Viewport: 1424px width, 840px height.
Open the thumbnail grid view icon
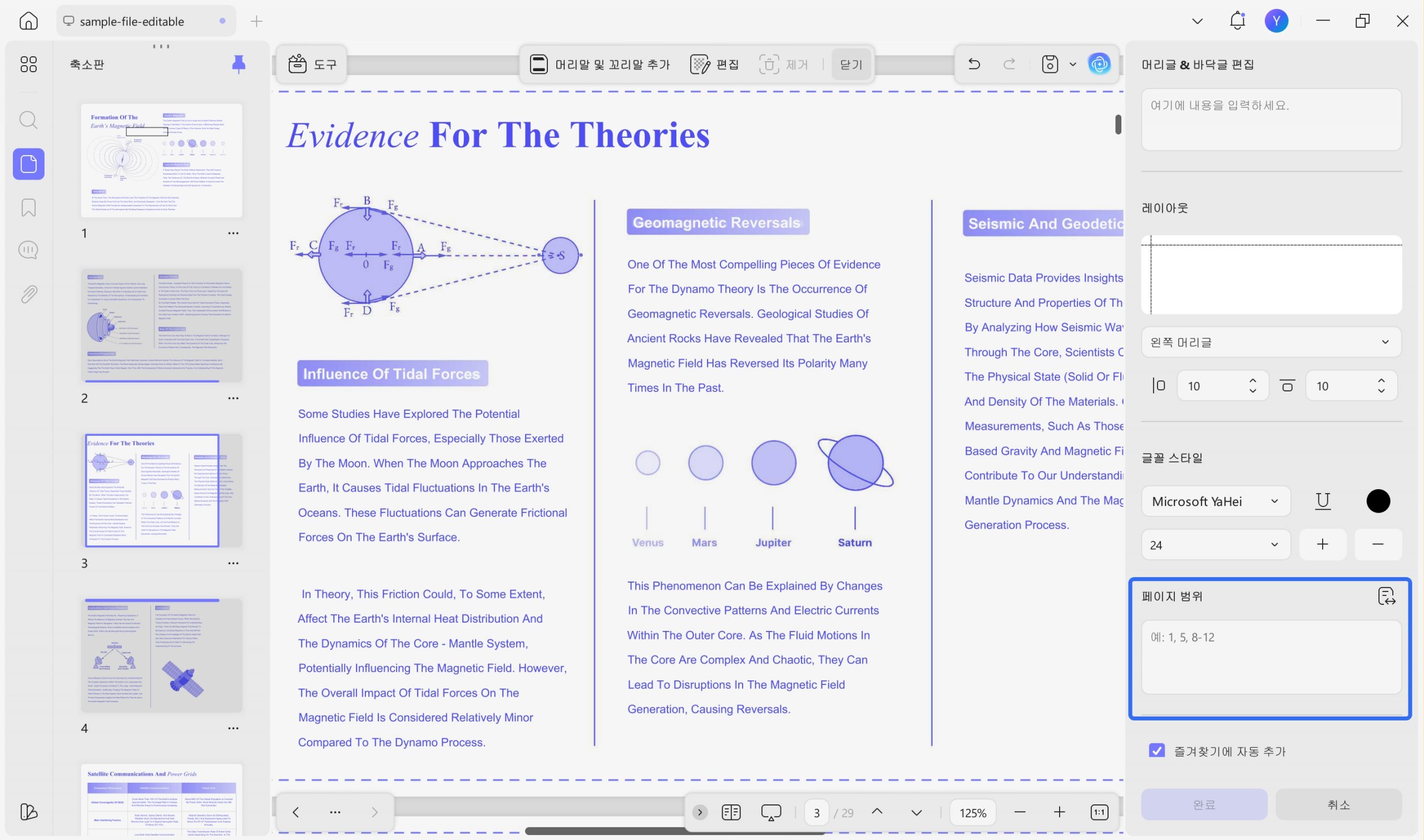pos(28,64)
